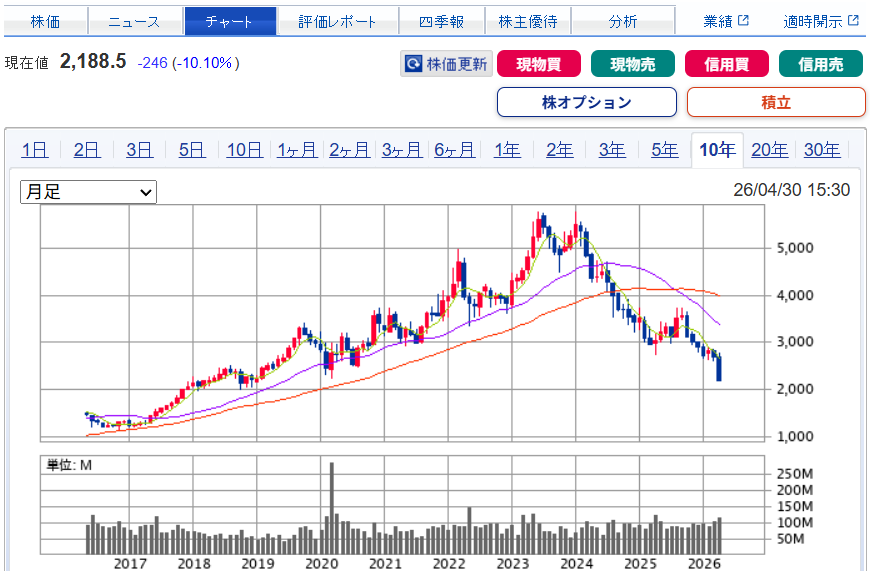The image size is (870, 571).
Task: Click the 信用売 button
Action: point(821,64)
